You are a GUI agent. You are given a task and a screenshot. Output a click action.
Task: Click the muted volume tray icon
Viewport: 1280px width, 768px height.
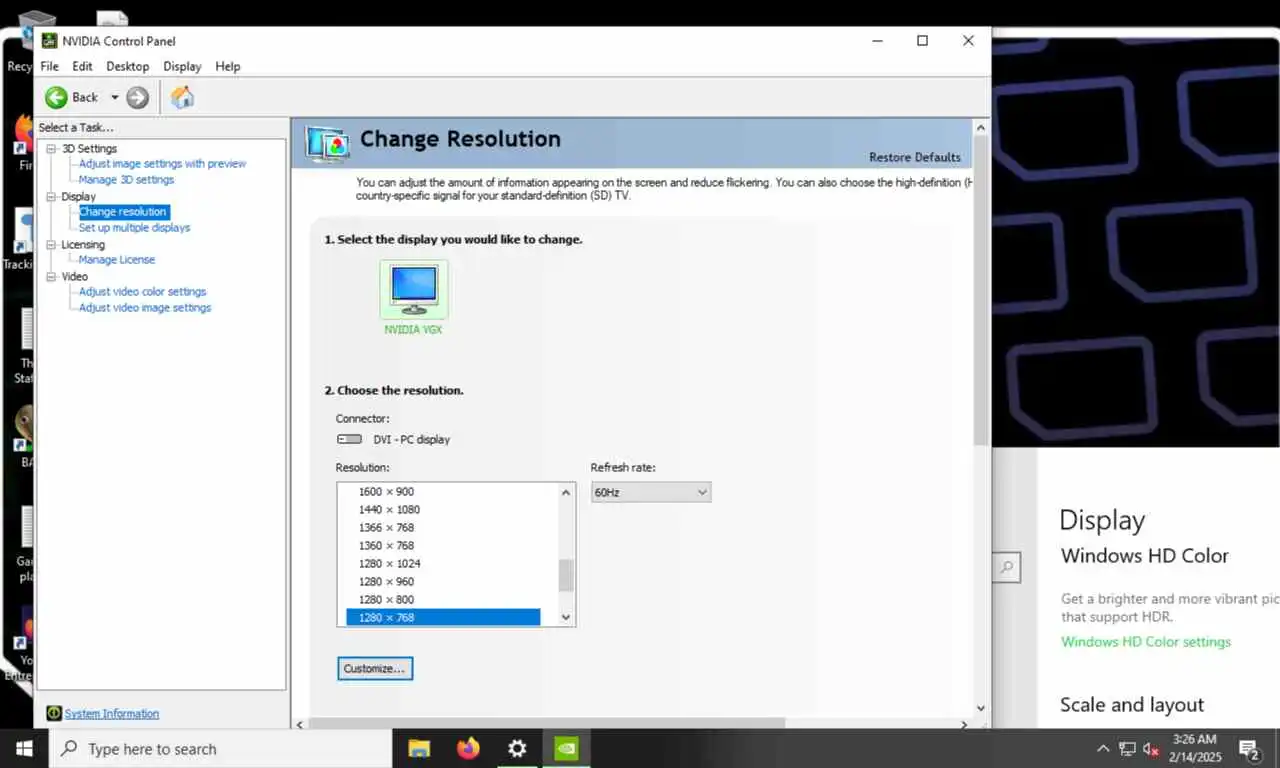tap(1151, 748)
